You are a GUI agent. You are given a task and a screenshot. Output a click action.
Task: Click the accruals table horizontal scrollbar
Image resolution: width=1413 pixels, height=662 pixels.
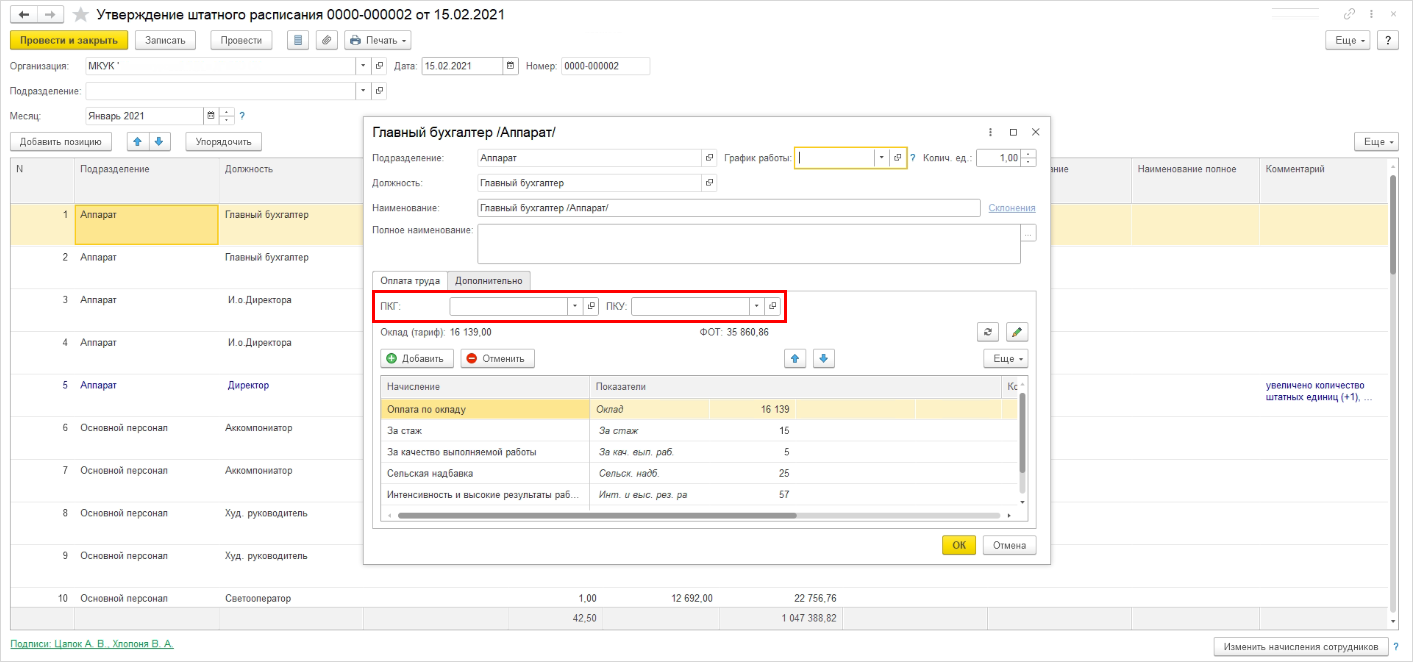point(596,516)
